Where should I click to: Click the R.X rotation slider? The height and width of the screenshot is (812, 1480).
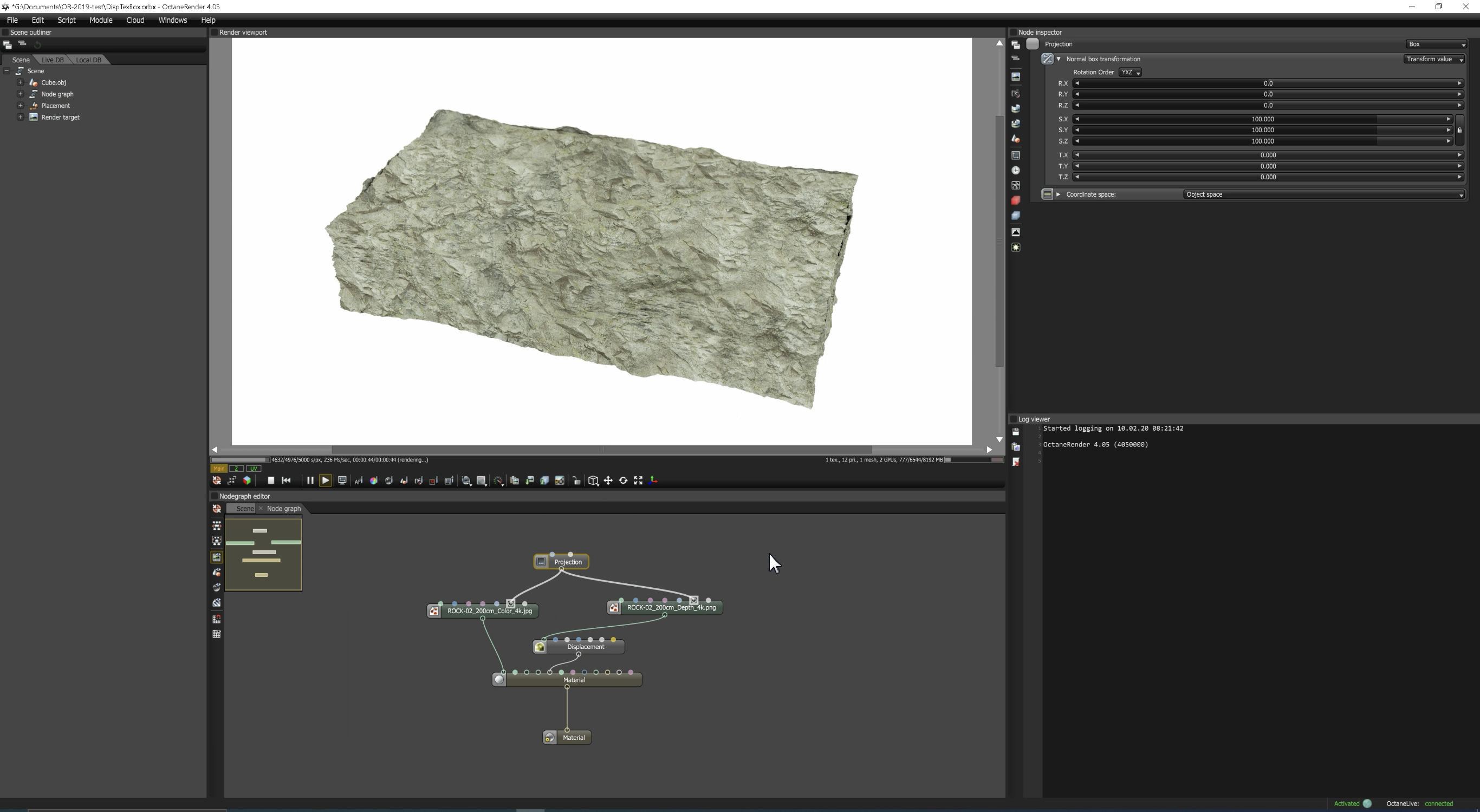[x=1268, y=83]
